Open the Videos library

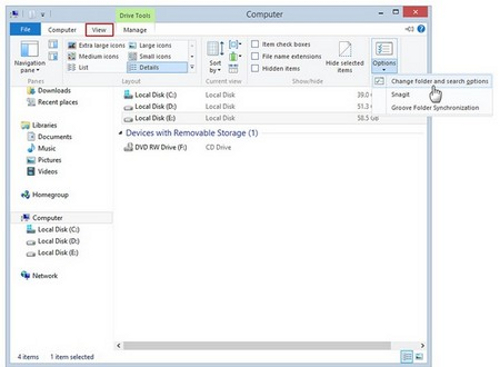coord(42,171)
